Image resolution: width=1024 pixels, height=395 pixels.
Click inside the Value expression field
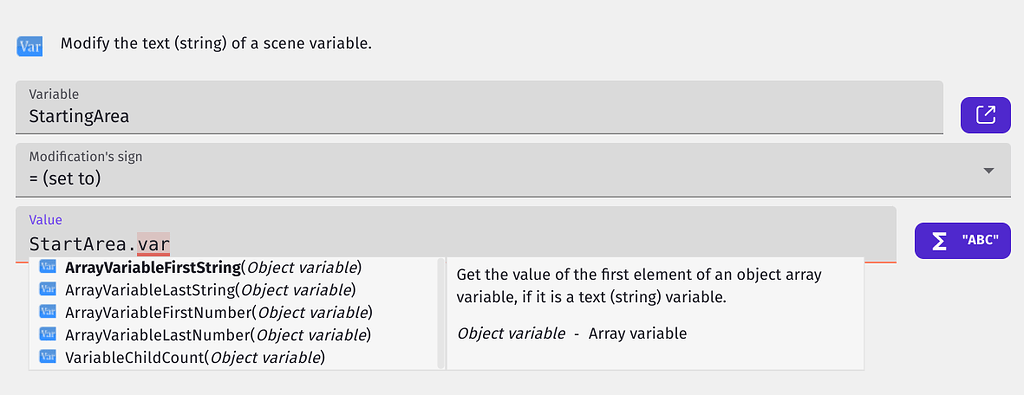click(456, 235)
